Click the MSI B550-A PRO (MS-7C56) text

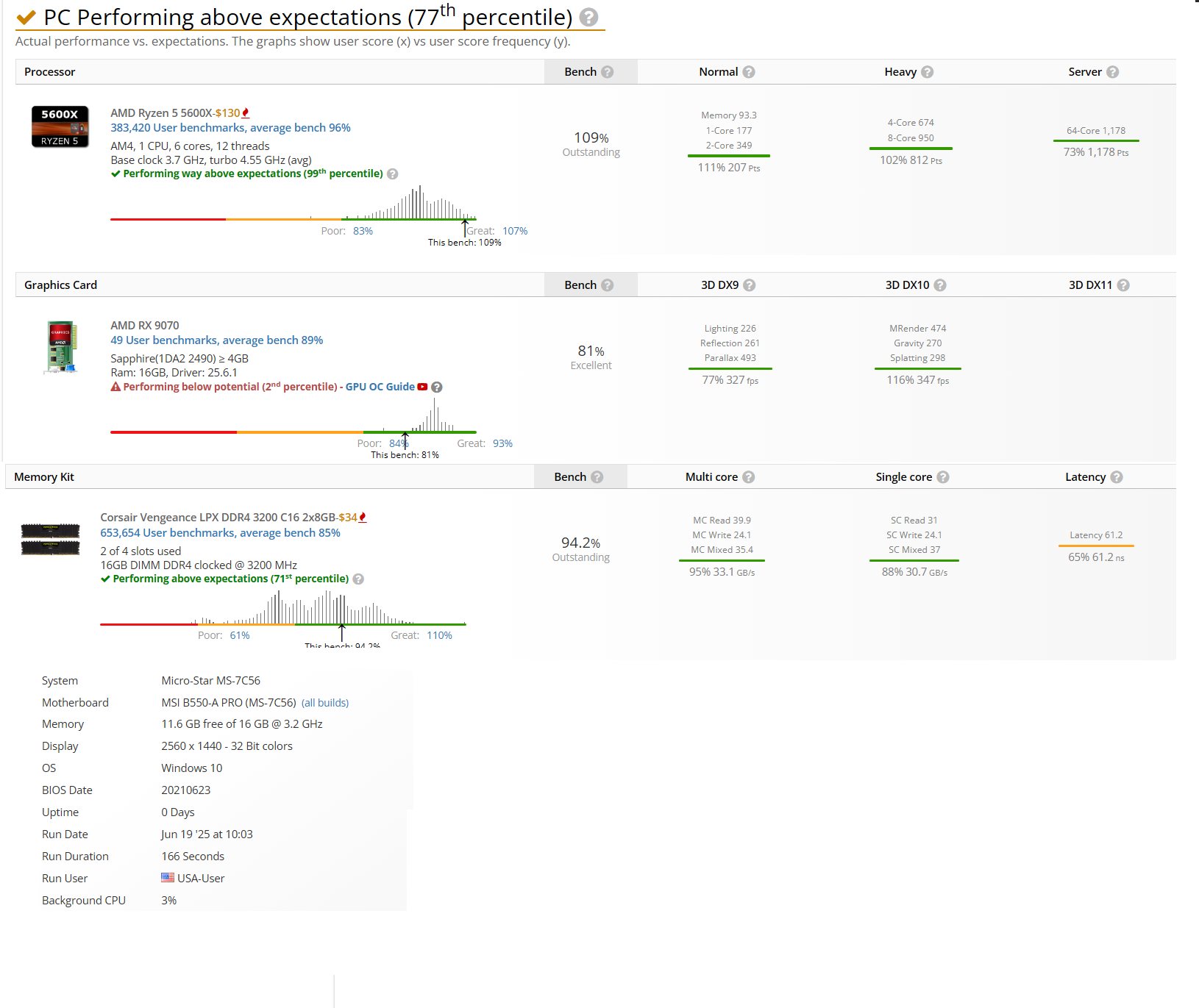pyautogui.click(x=229, y=703)
